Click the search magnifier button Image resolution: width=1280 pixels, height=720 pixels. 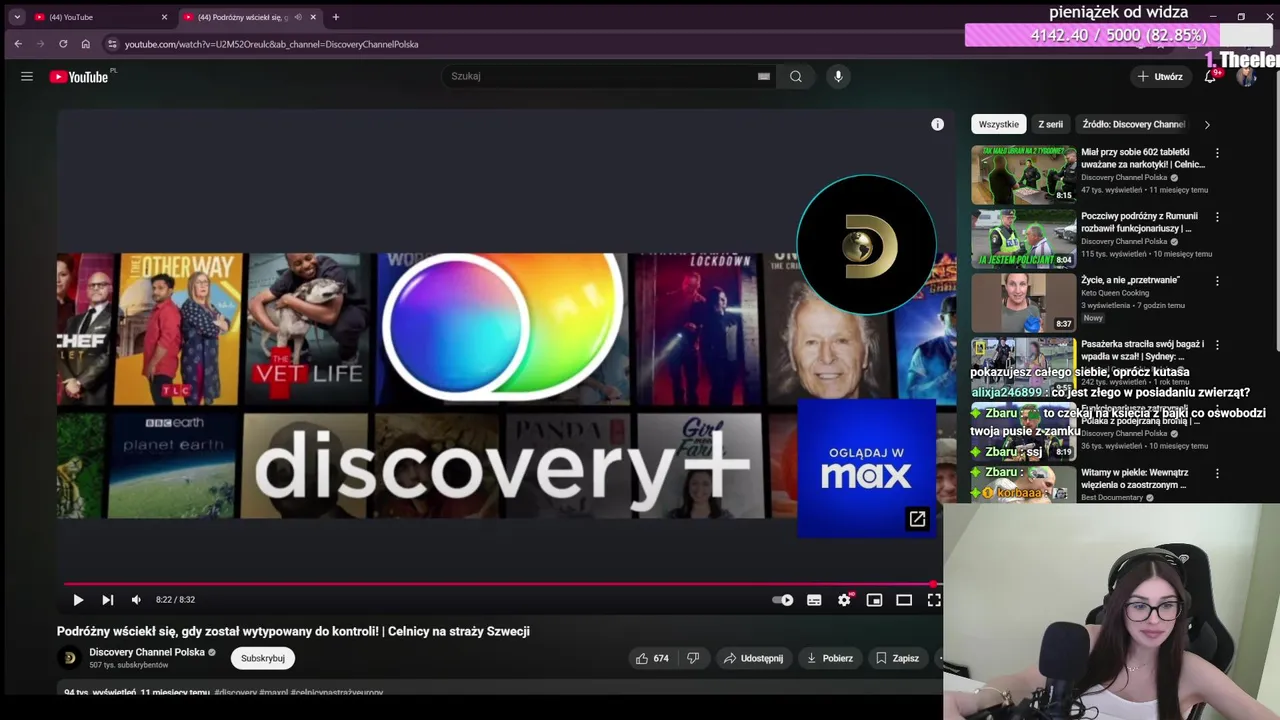click(796, 76)
